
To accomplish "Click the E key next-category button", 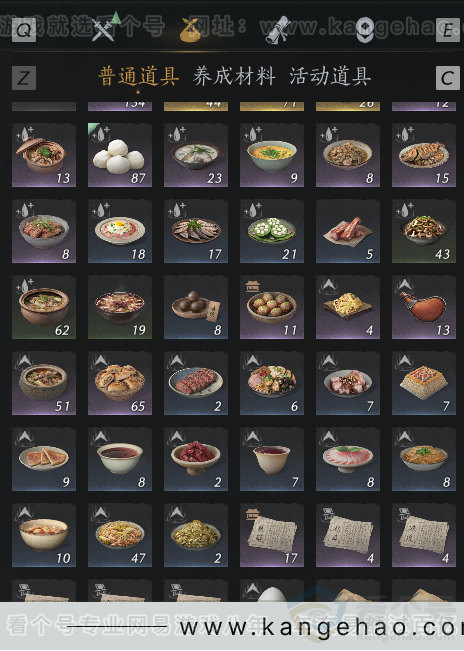I will (447, 30).
